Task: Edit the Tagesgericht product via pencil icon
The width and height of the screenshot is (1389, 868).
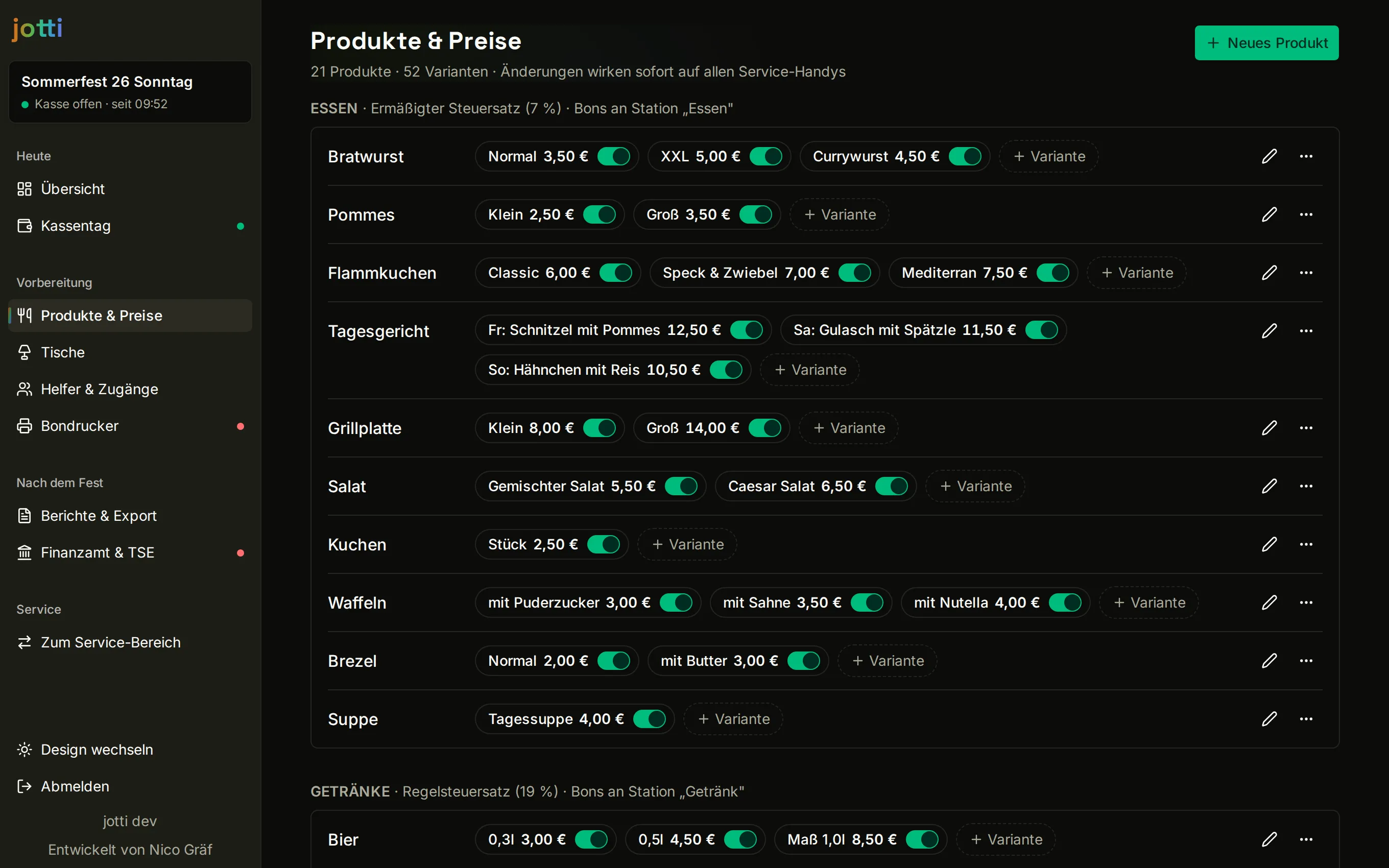Action: click(1269, 331)
